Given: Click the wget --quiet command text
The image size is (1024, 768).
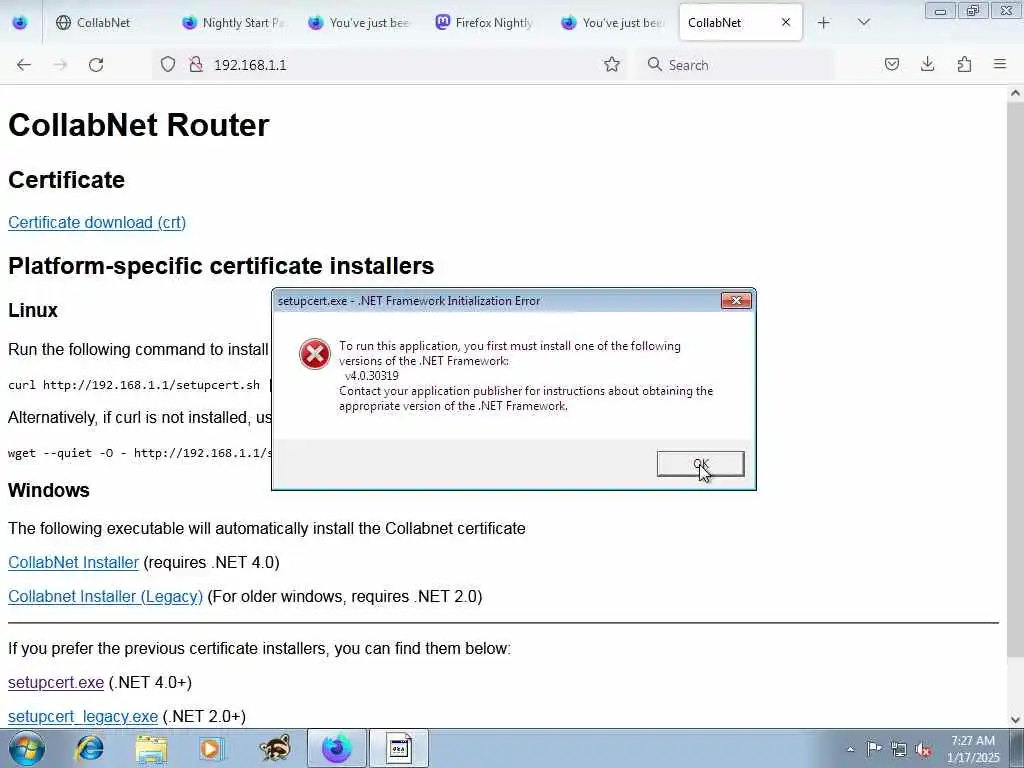Looking at the screenshot, I should click(139, 453).
